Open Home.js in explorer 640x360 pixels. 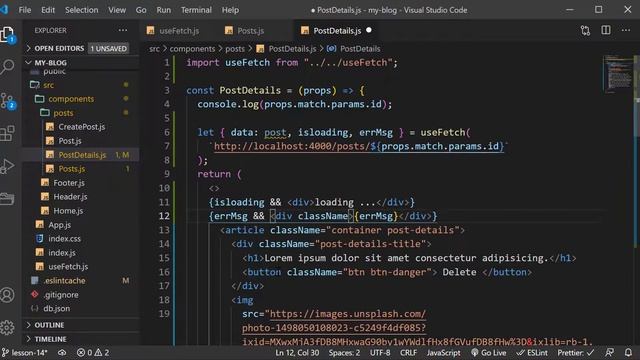click(81, 211)
